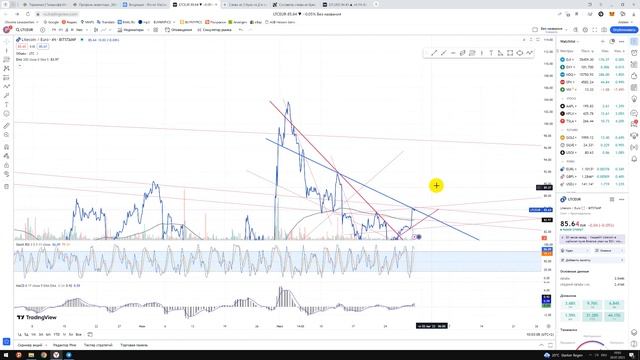Click the trash remove drawings icon
This screenshot has height=360, width=640.
pos(7,187)
